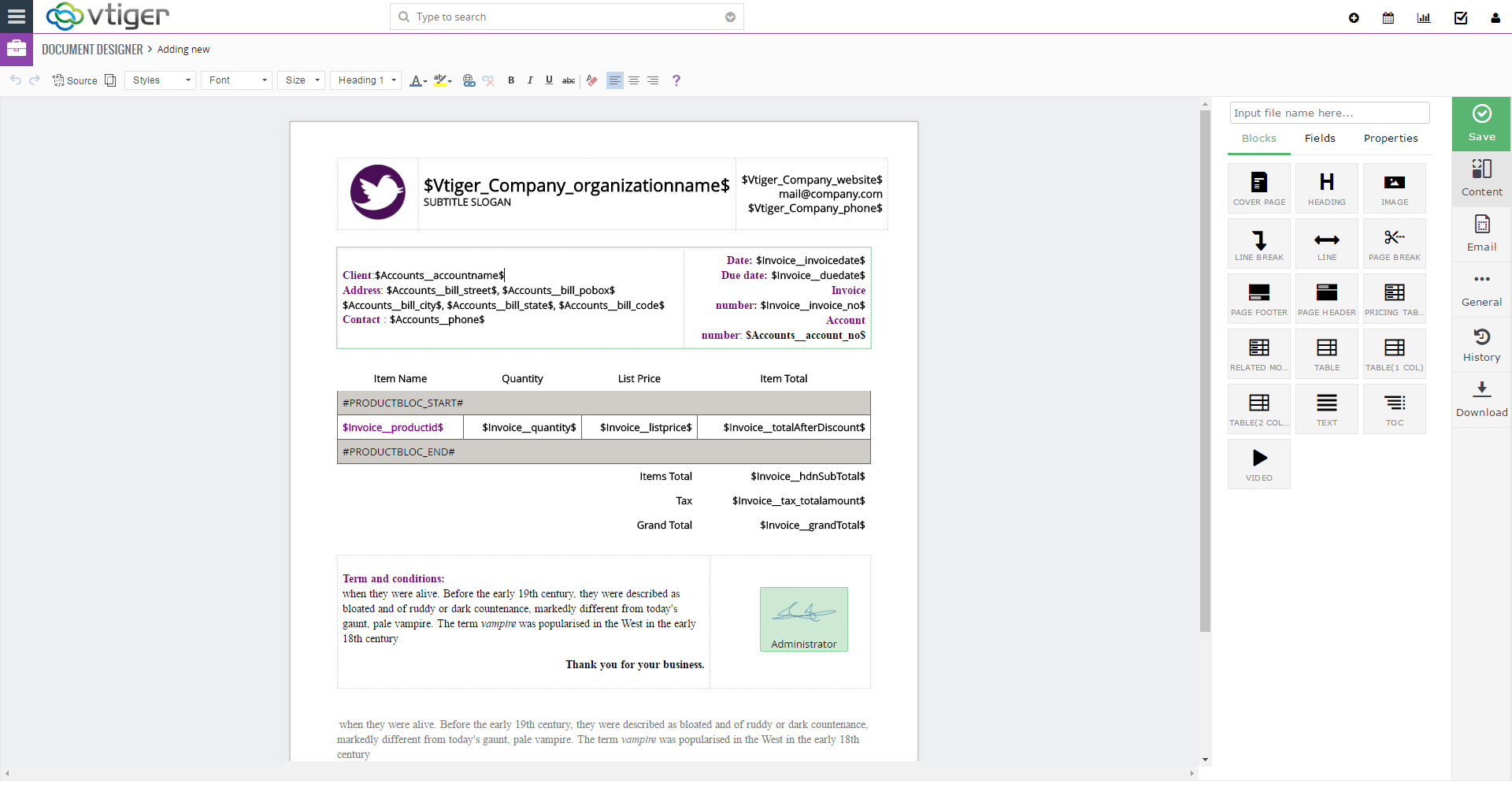Screen dimensions: 1512x799
Task: Save the document template
Action: pyautogui.click(x=1481, y=124)
